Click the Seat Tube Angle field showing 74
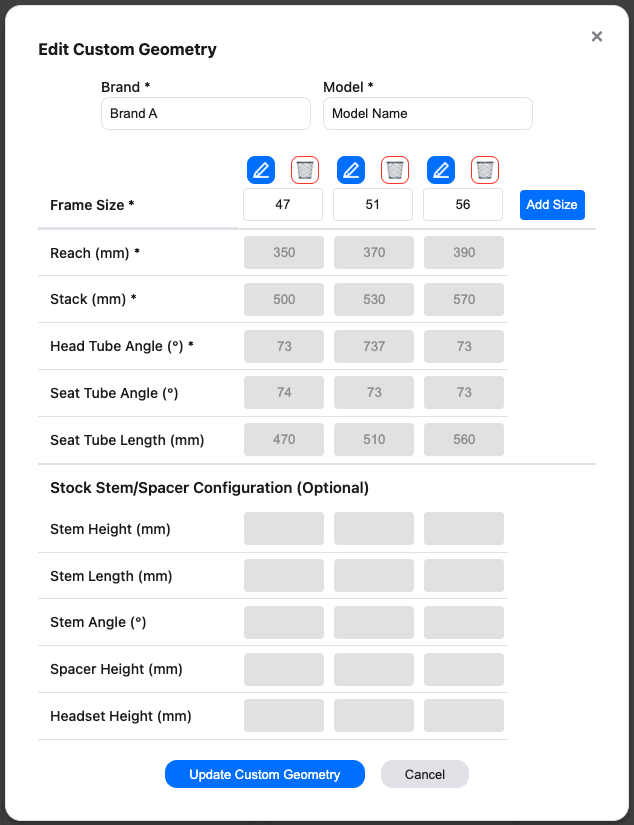The height and width of the screenshot is (825, 634). pyautogui.click(x=283, y=393)
